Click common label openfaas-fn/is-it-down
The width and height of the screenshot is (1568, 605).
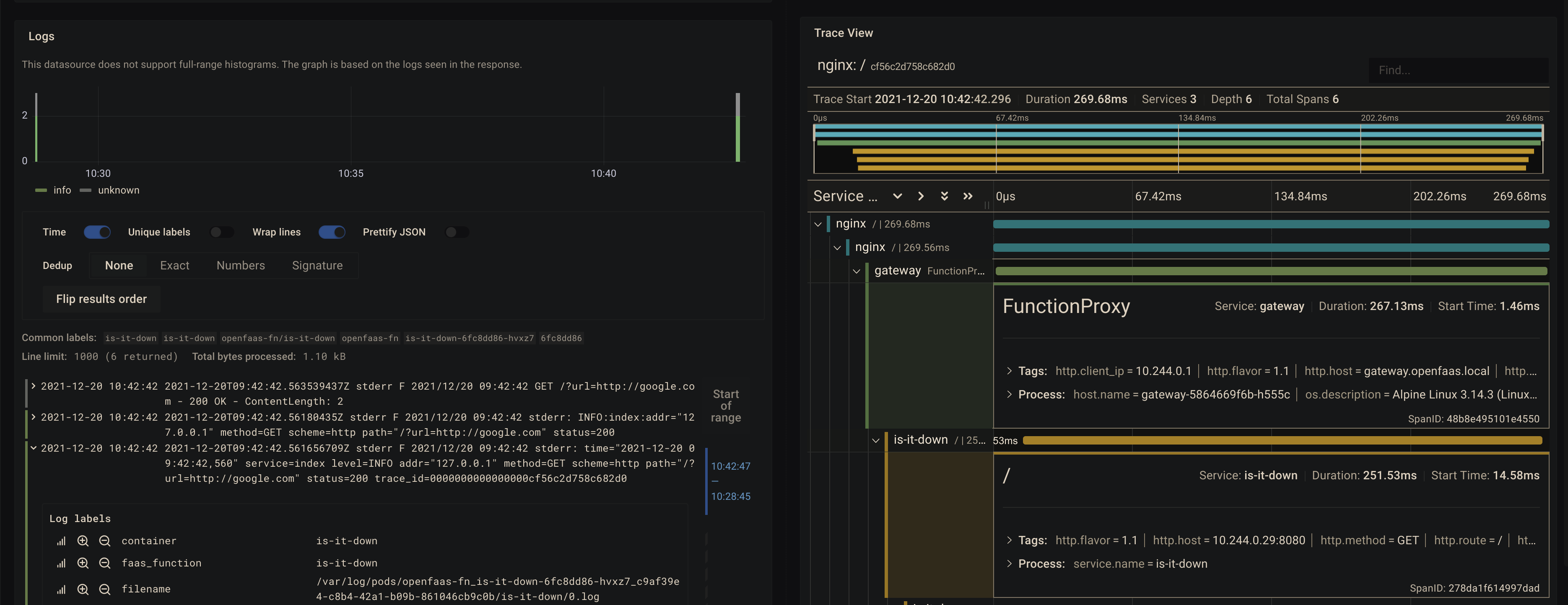coord(278,338)
